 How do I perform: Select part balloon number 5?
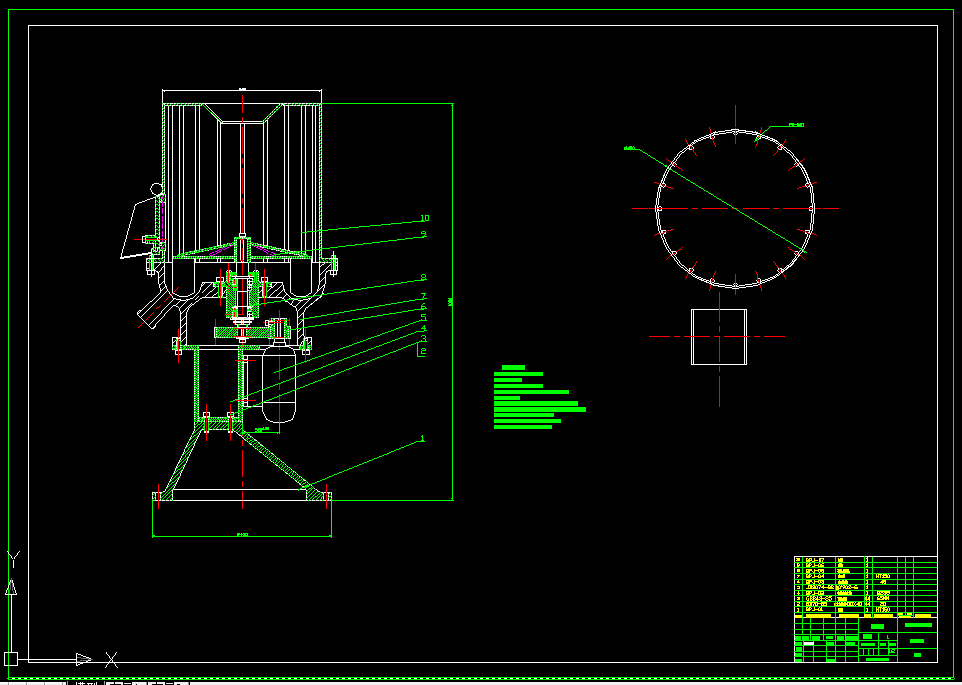(x=423, y=318)
